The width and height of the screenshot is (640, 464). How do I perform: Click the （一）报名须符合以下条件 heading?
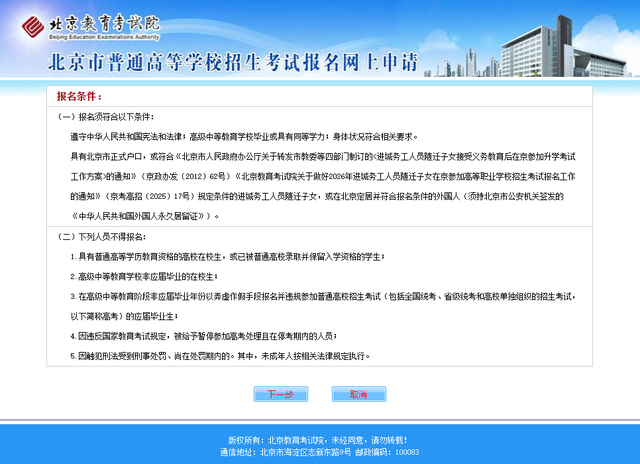(102, 118)
